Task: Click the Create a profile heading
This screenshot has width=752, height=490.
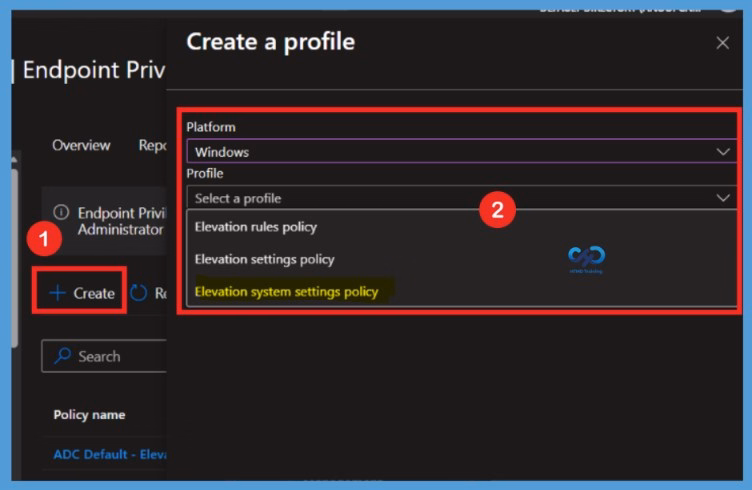Action: pyautogui.click(x=271, y=42)
